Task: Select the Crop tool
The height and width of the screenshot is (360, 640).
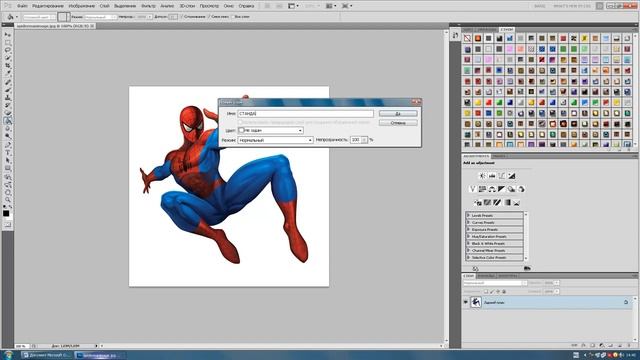Action: (x=8, y=65)
